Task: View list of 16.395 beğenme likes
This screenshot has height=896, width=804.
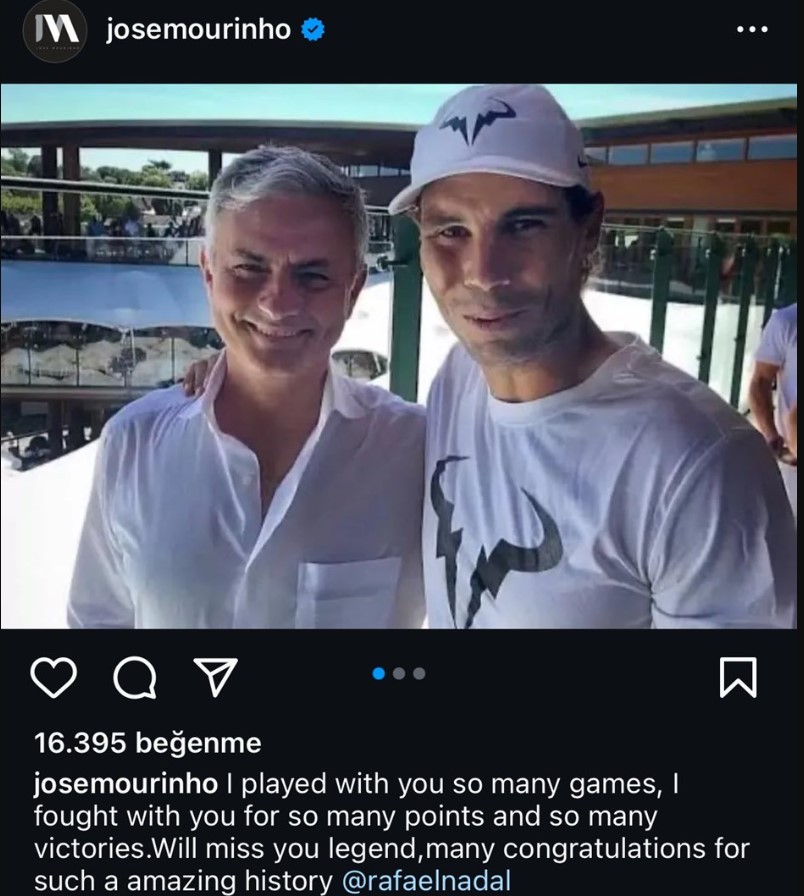Action: [147, 743]
